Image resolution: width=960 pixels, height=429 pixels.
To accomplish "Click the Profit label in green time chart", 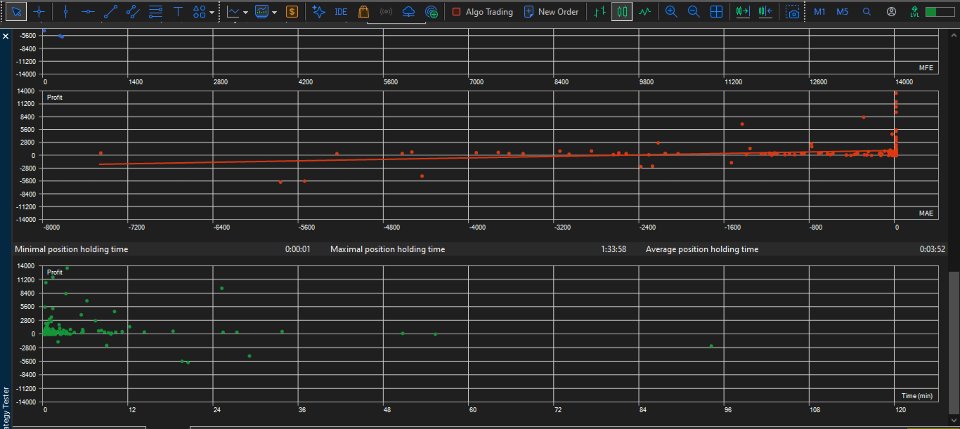I will point(54,272).
